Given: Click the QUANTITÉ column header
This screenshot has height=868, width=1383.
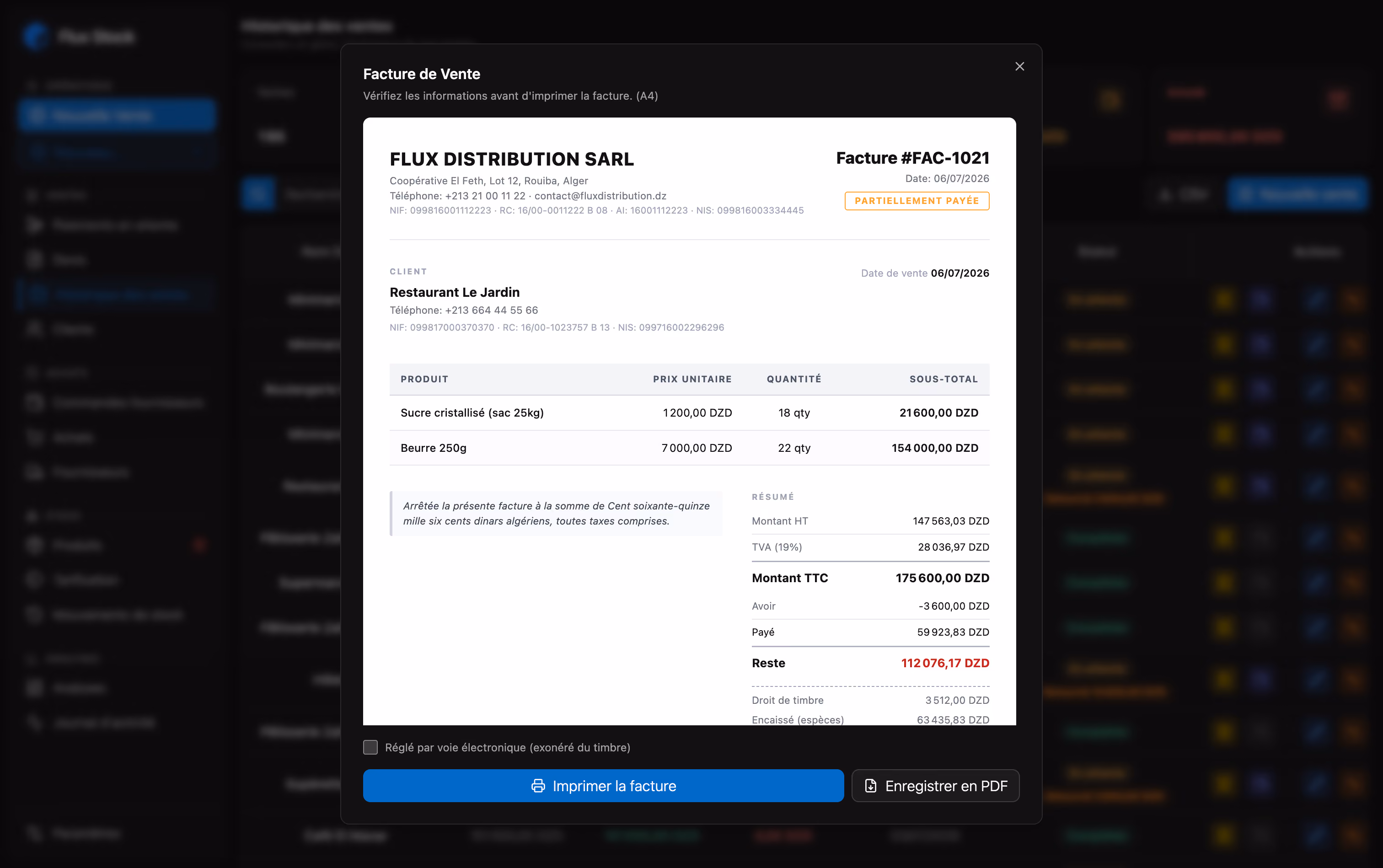Looking at the screenshot, I should (794, 379).
